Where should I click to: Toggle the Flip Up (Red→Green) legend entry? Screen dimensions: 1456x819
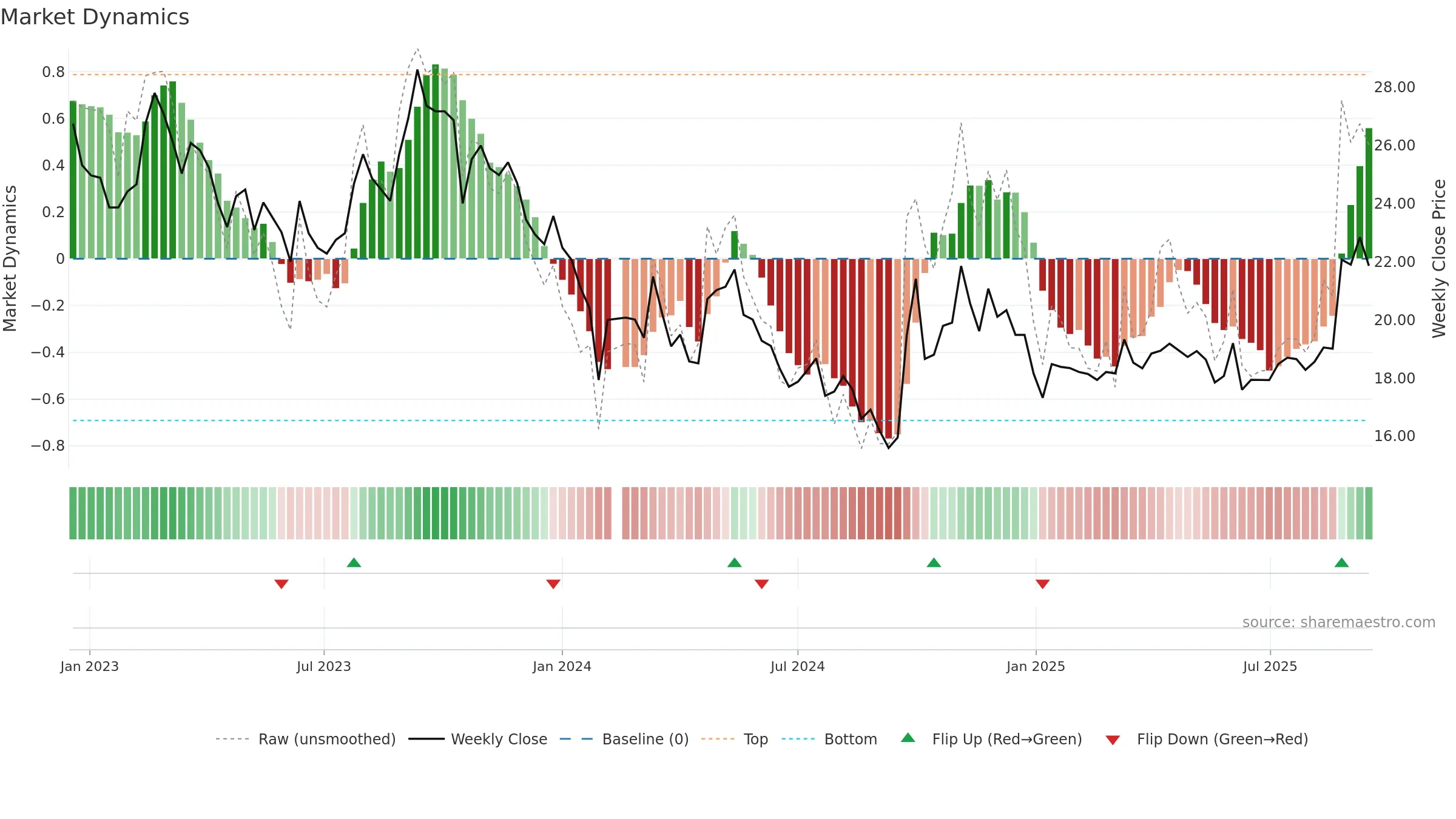click(x=991, y=739)
